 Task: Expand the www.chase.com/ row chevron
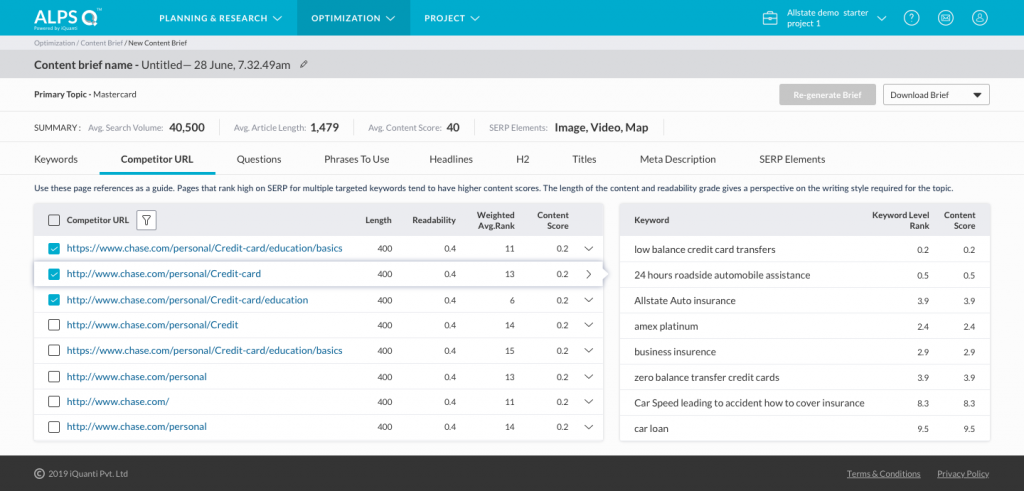(588, 402)
